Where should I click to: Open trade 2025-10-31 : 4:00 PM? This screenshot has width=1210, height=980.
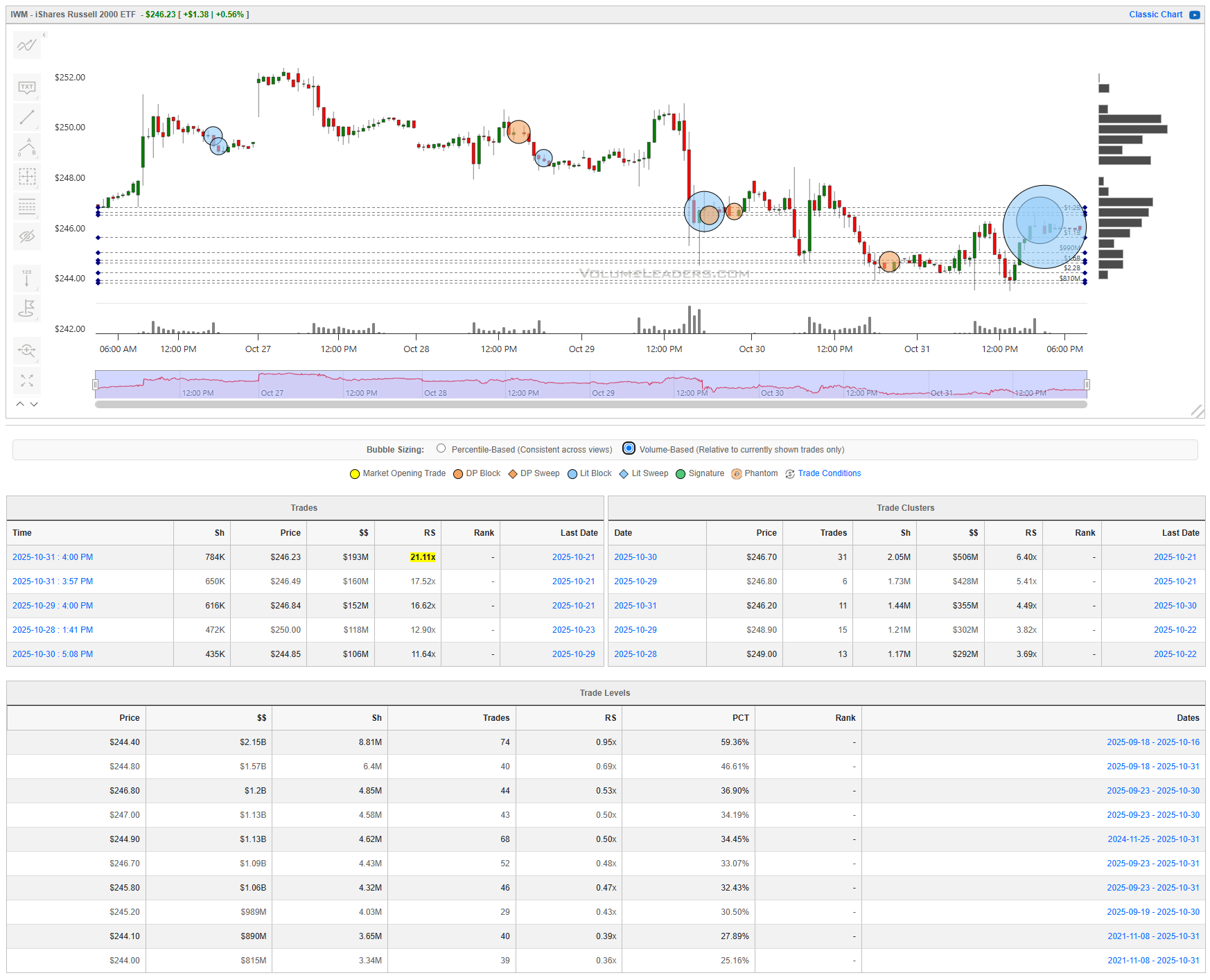[53, 557]
